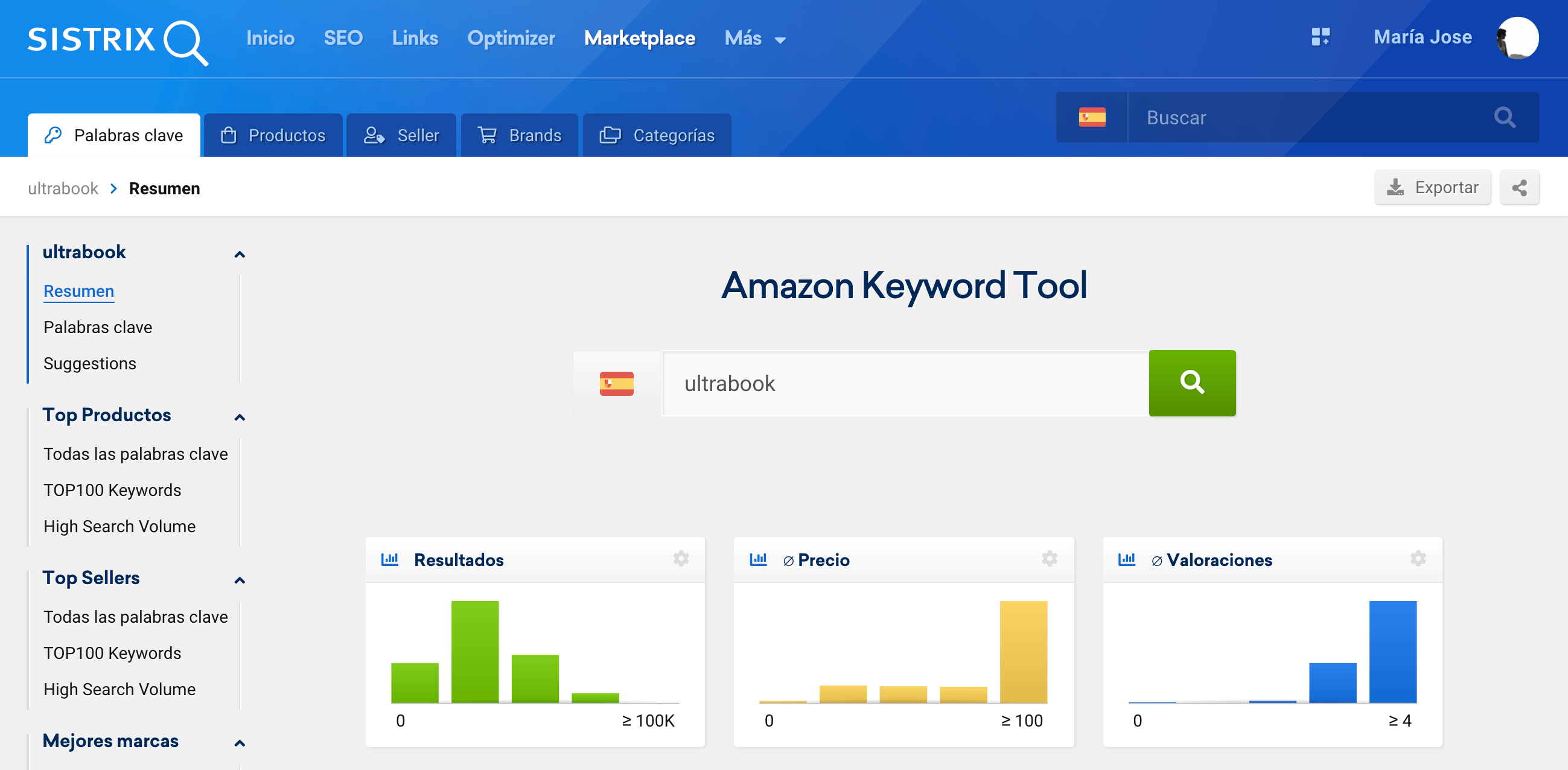Image resolution: width=1568 pixels, height=770 pixels.
Task: Open the Más dropdown menu
Action: coord(755,39)
